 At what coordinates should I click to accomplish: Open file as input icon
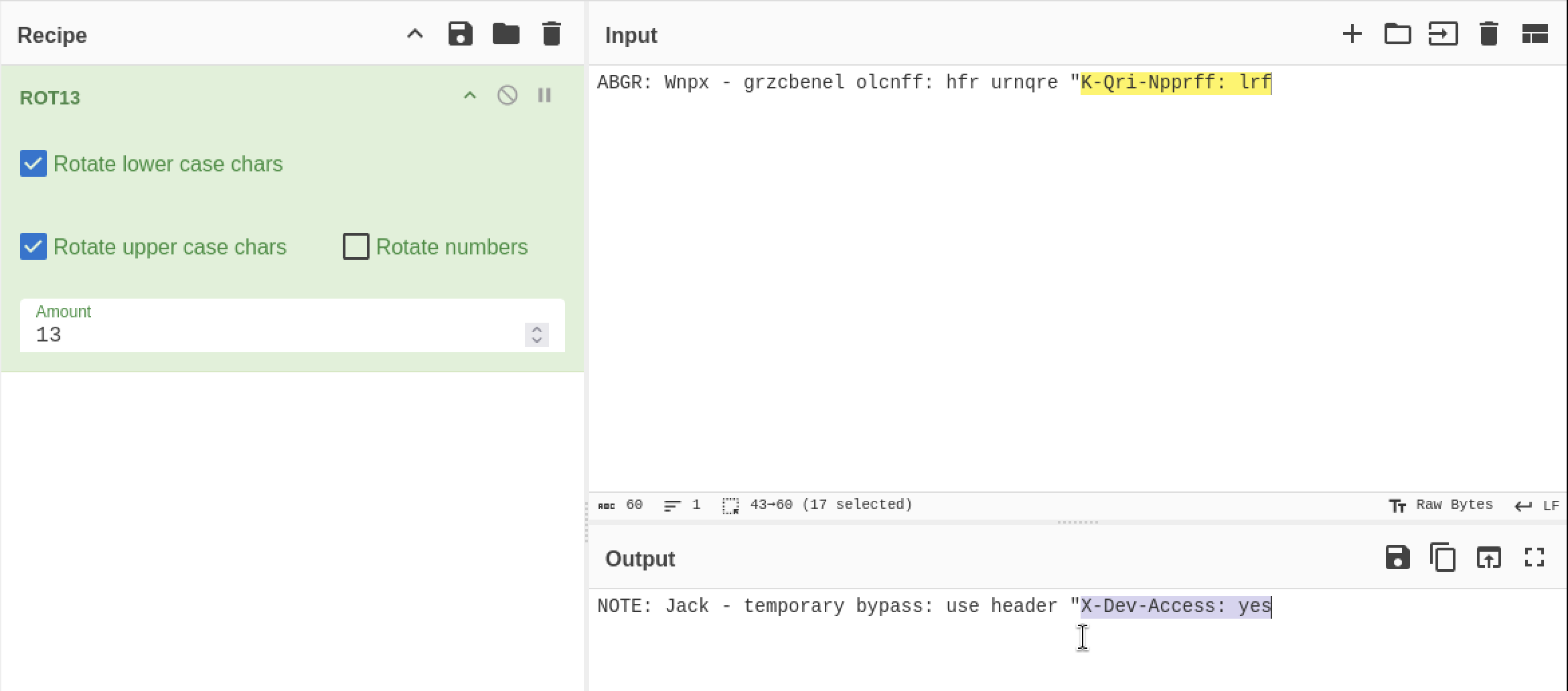(x=1443, y=34)
